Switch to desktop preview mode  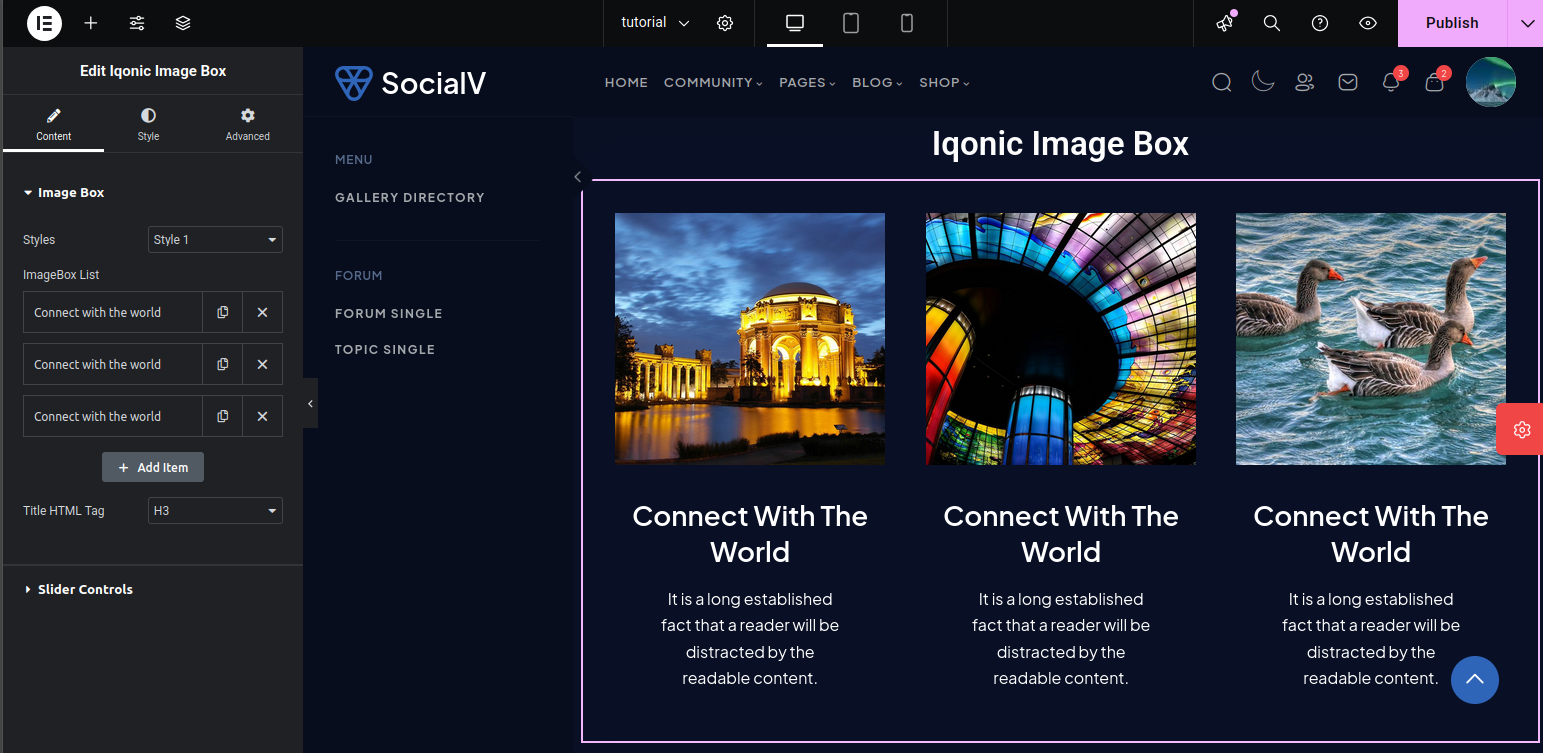[x=795, y=23]
